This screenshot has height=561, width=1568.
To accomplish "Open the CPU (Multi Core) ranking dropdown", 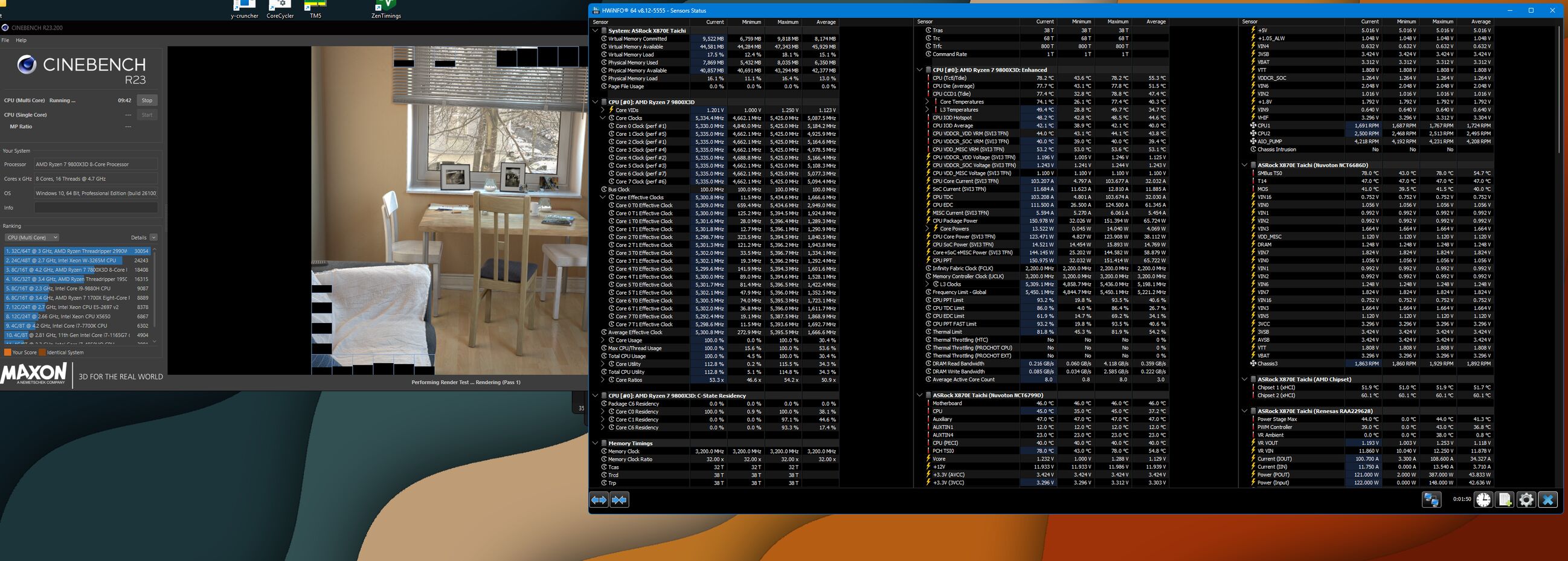I will point(31,237).
